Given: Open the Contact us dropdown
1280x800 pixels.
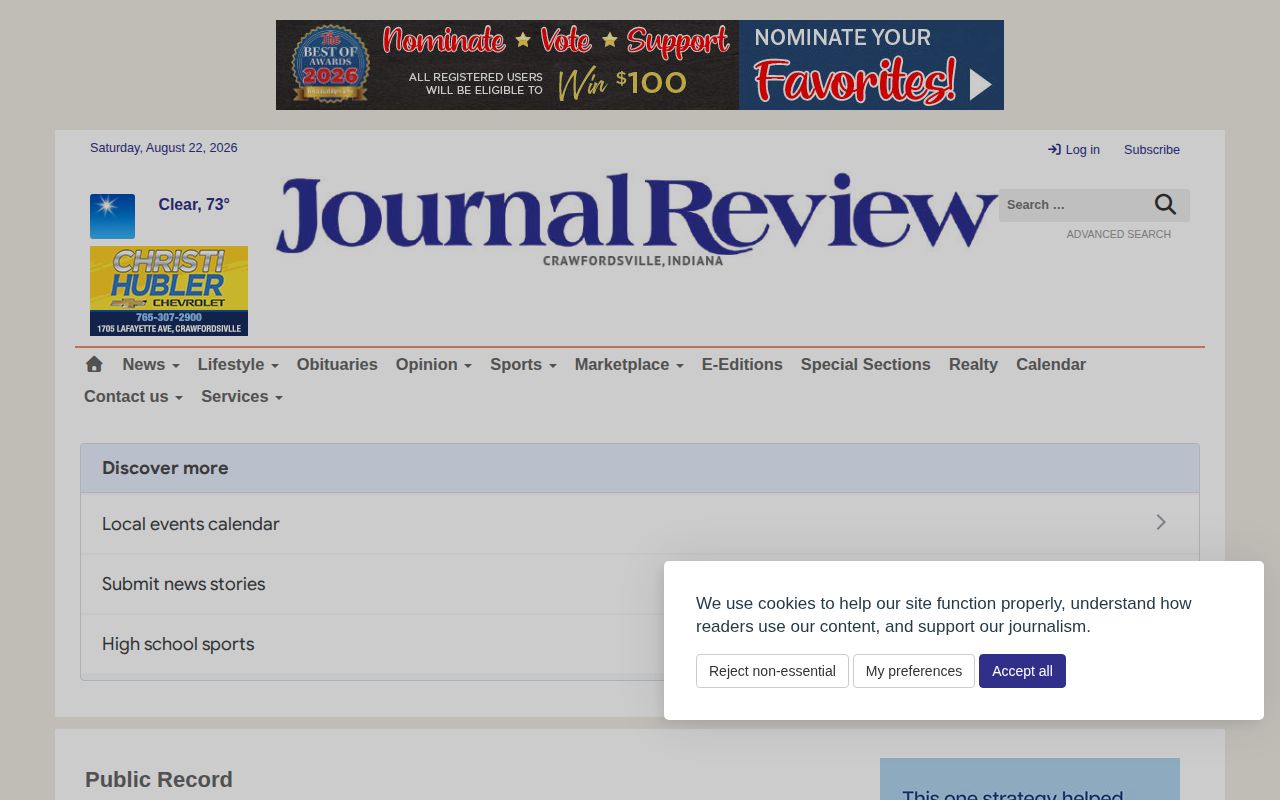Looking at the screenshot, I should coord(133,396).
